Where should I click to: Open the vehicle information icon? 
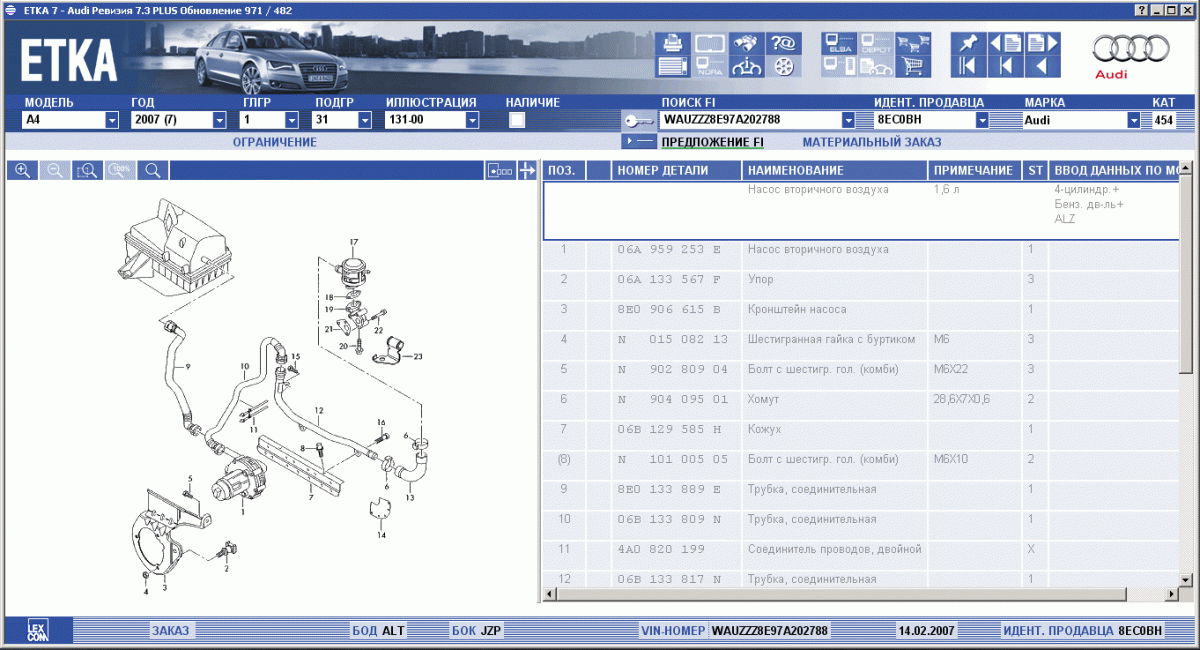point(746,67)
